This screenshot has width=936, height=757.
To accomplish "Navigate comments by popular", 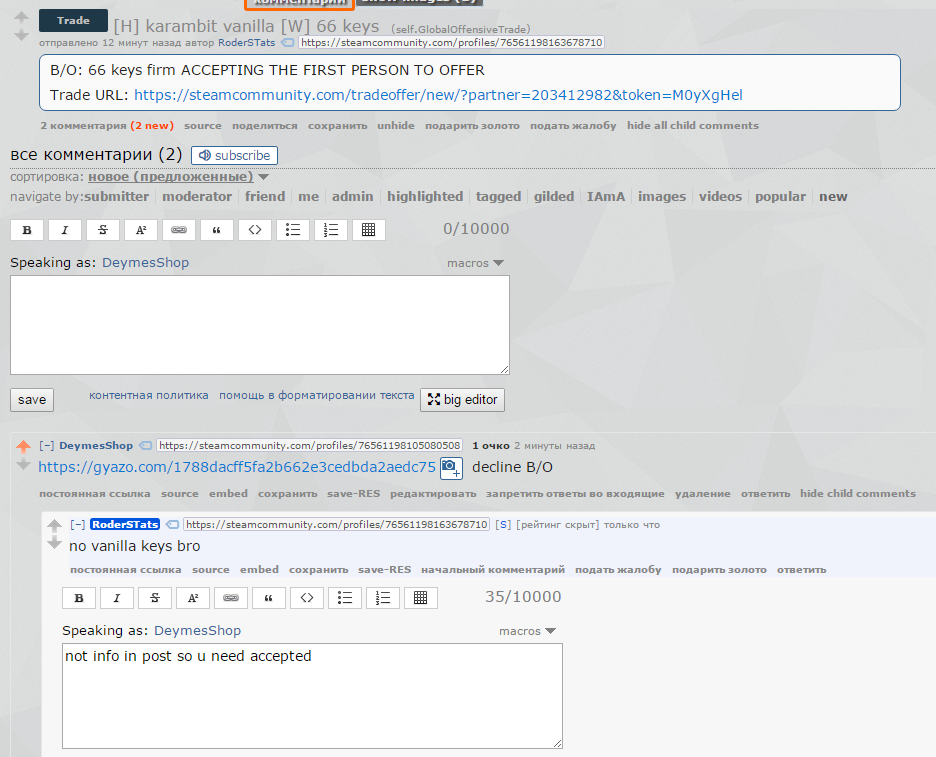I will 780,196.
